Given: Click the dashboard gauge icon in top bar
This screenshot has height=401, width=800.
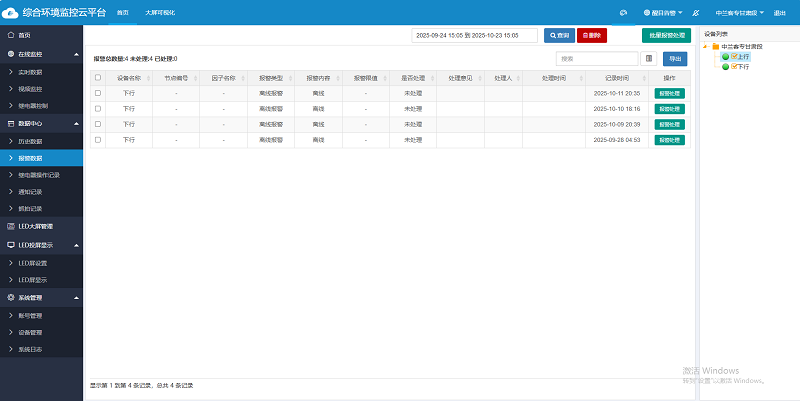Looking at the screenshot, I should click(623, 13).
